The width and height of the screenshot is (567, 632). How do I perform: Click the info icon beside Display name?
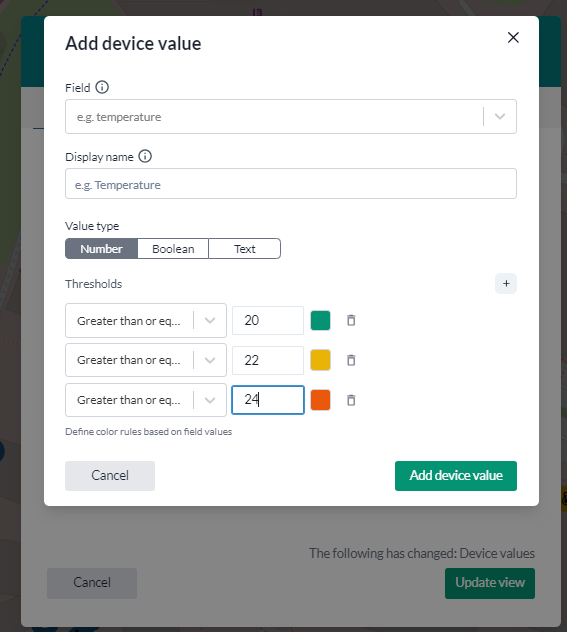pyautogui.click(x=145, y=156)
